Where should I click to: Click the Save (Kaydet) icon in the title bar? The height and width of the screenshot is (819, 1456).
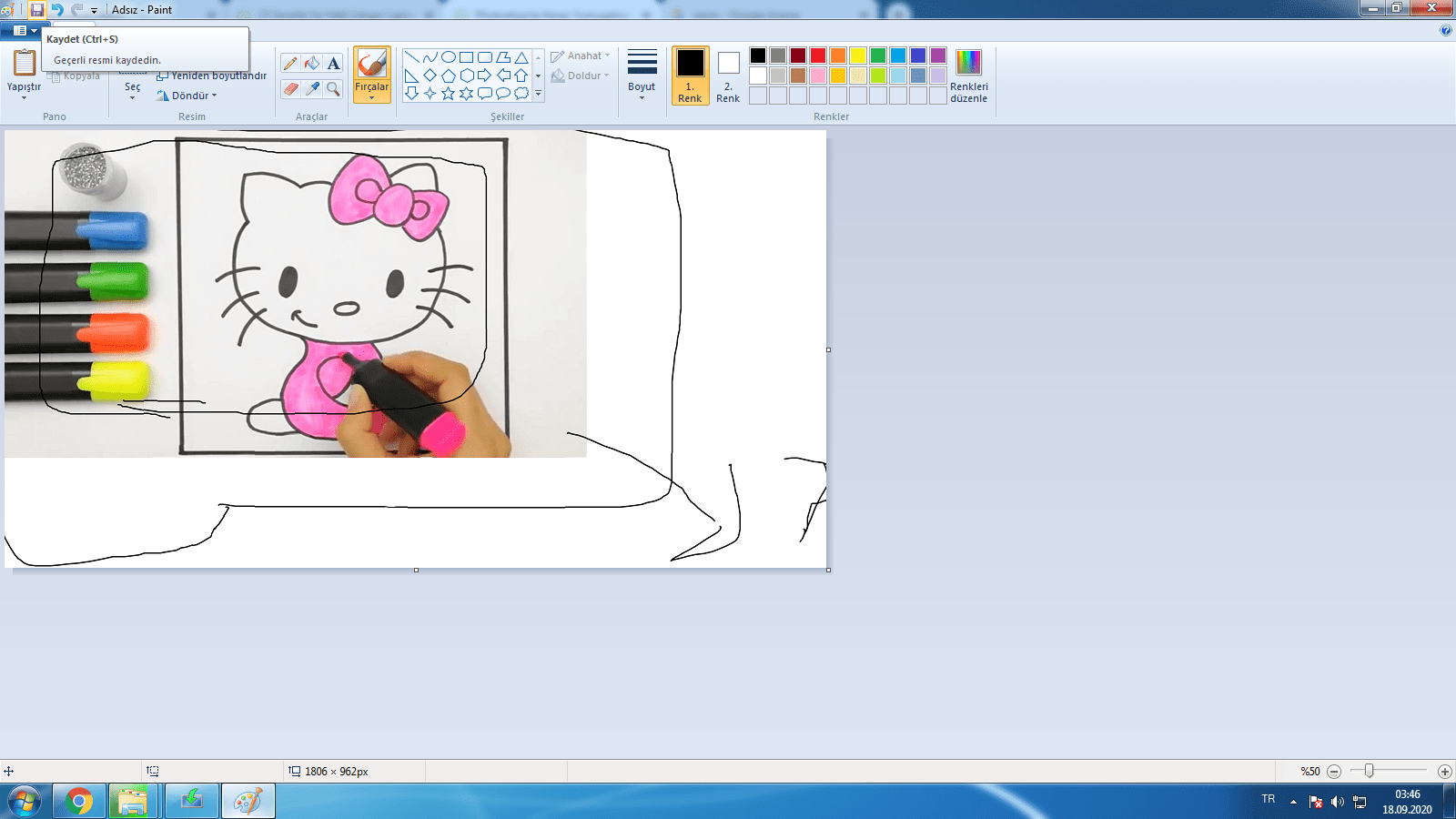[x=36, y=9]
